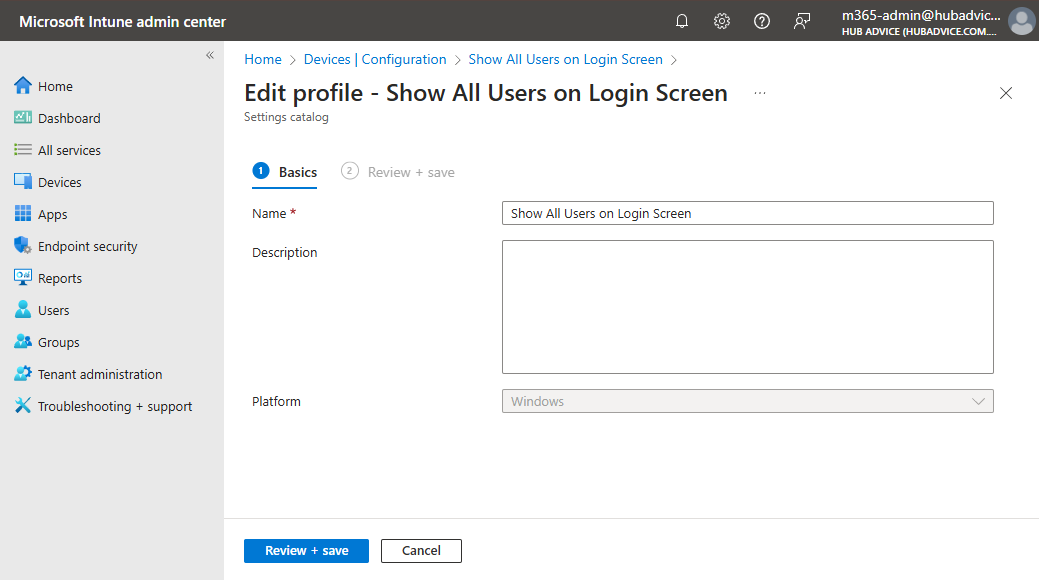Click the Troubleshooting + support wrench icon
The width and height of the screenshot is (1039, 580).
(x=23, y=406)
